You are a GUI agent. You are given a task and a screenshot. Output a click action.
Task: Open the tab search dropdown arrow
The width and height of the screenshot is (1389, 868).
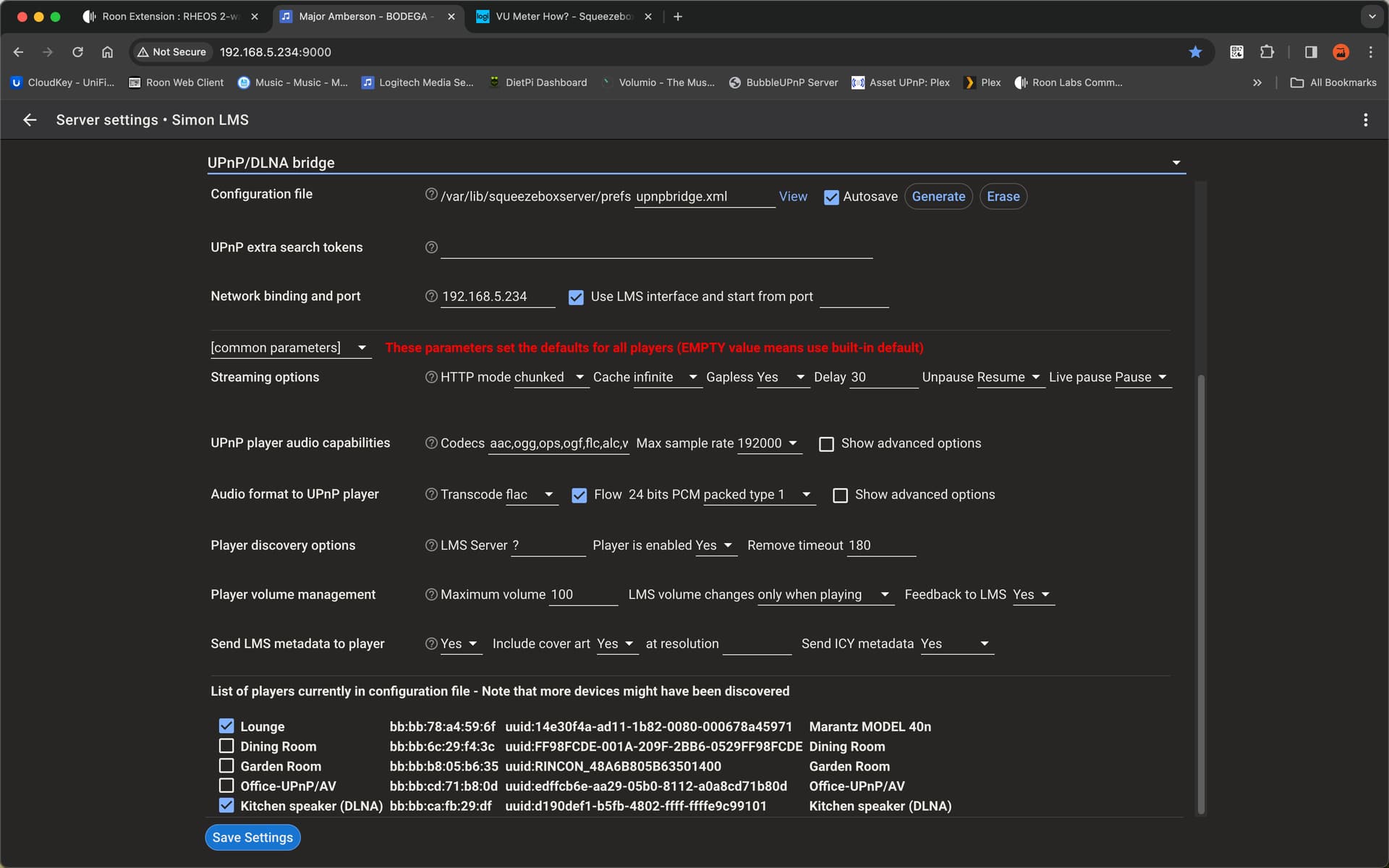[x=1372, y=17]
